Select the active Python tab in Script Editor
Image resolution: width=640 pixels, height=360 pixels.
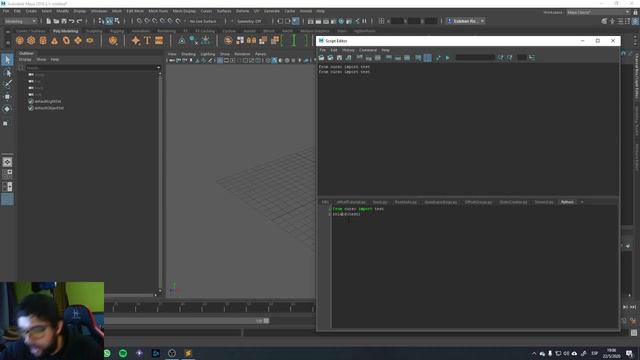pos(567,202)
